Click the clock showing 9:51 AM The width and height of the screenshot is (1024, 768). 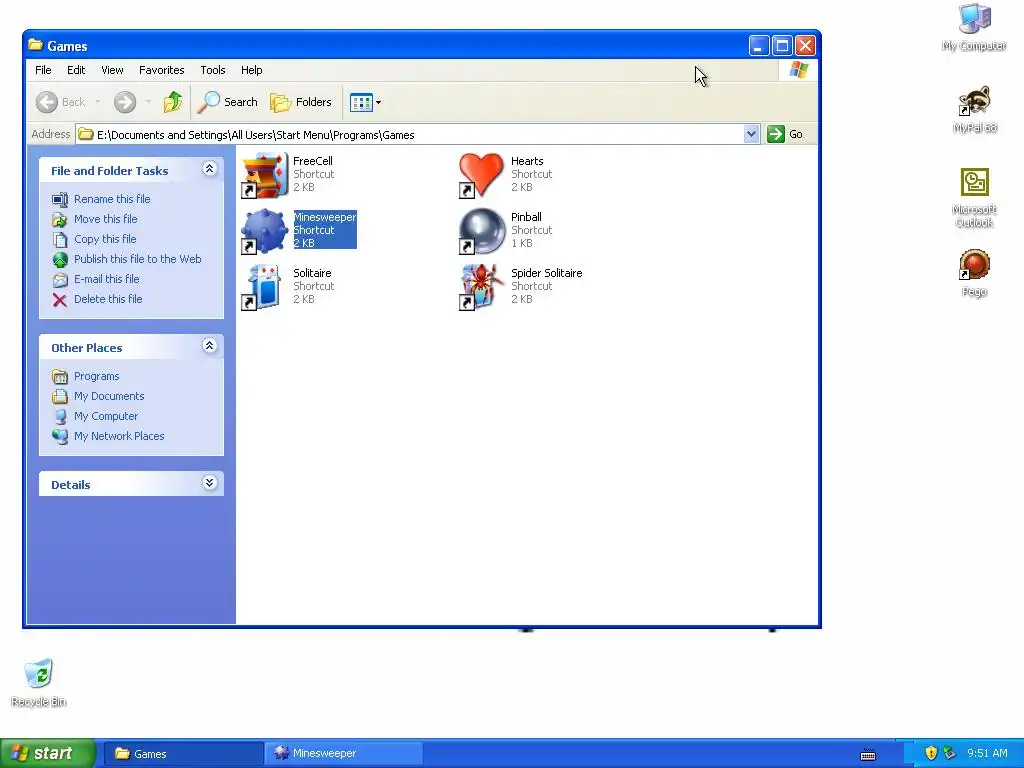point(987,754)
